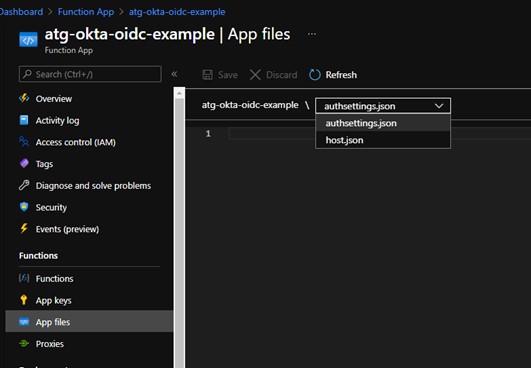Click the App keys key icon
Image resolution: width=531 pixels, height=368 pixels.
coord(24,300)
